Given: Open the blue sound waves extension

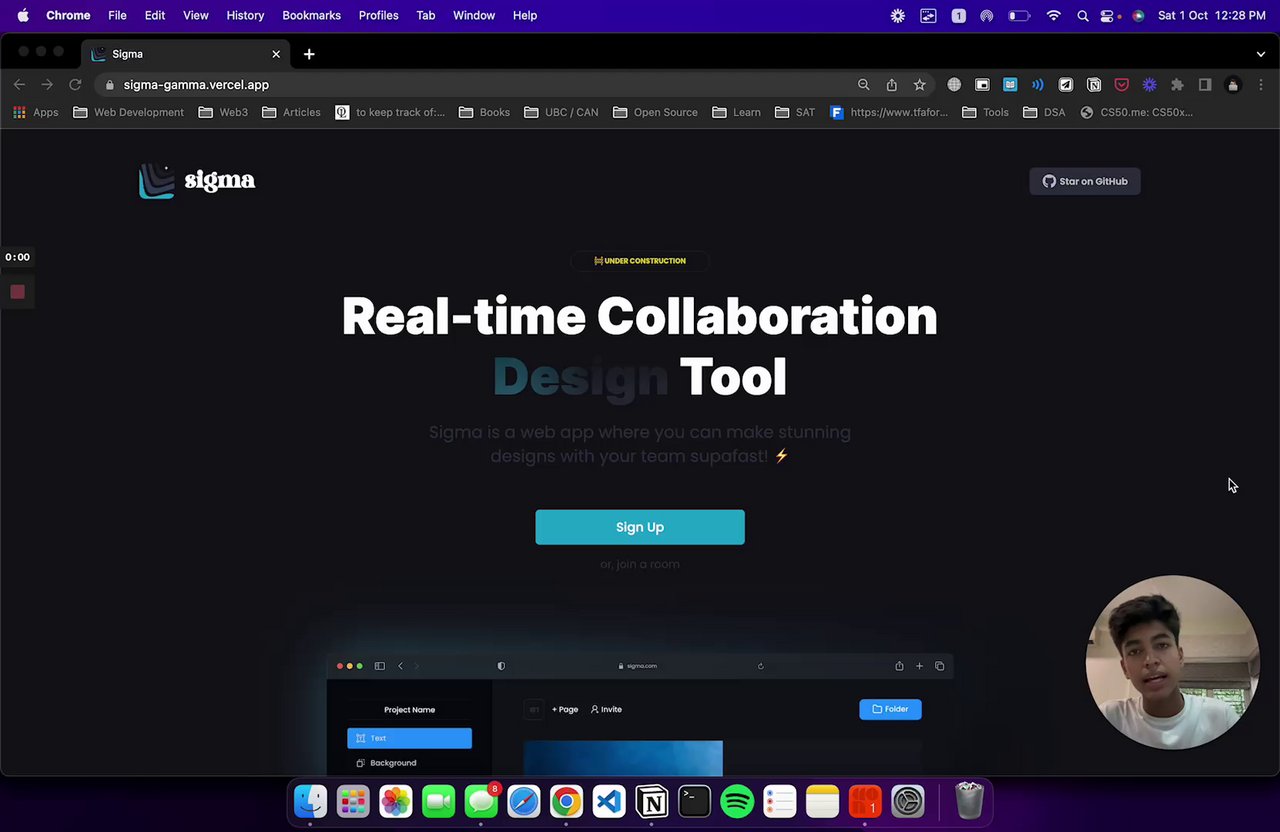Looking at the screenshot, I should (x=1038, y=85).
